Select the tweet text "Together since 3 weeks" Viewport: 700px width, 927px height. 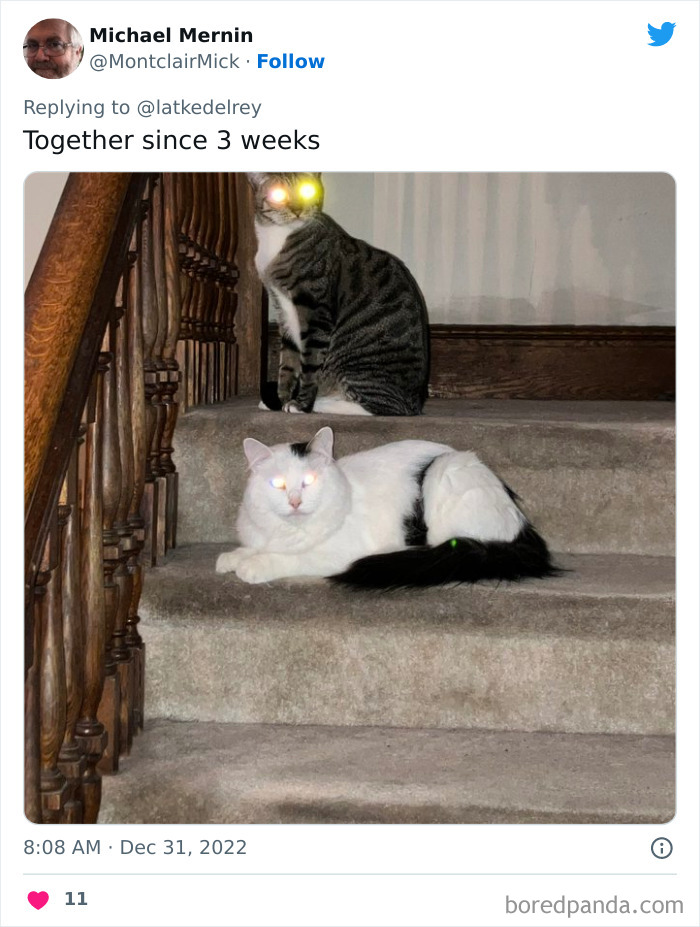click(171, 141)
